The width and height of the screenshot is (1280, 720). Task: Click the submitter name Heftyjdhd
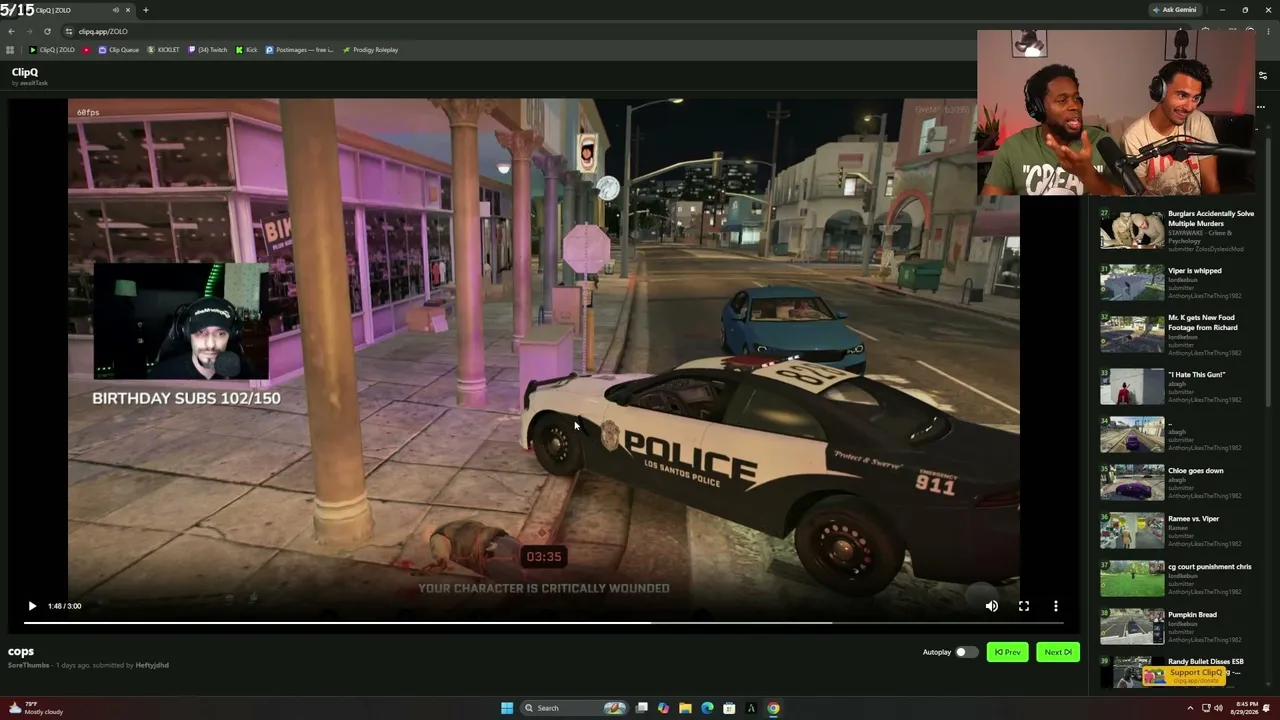pyautogui.click(x=152, y=665)
